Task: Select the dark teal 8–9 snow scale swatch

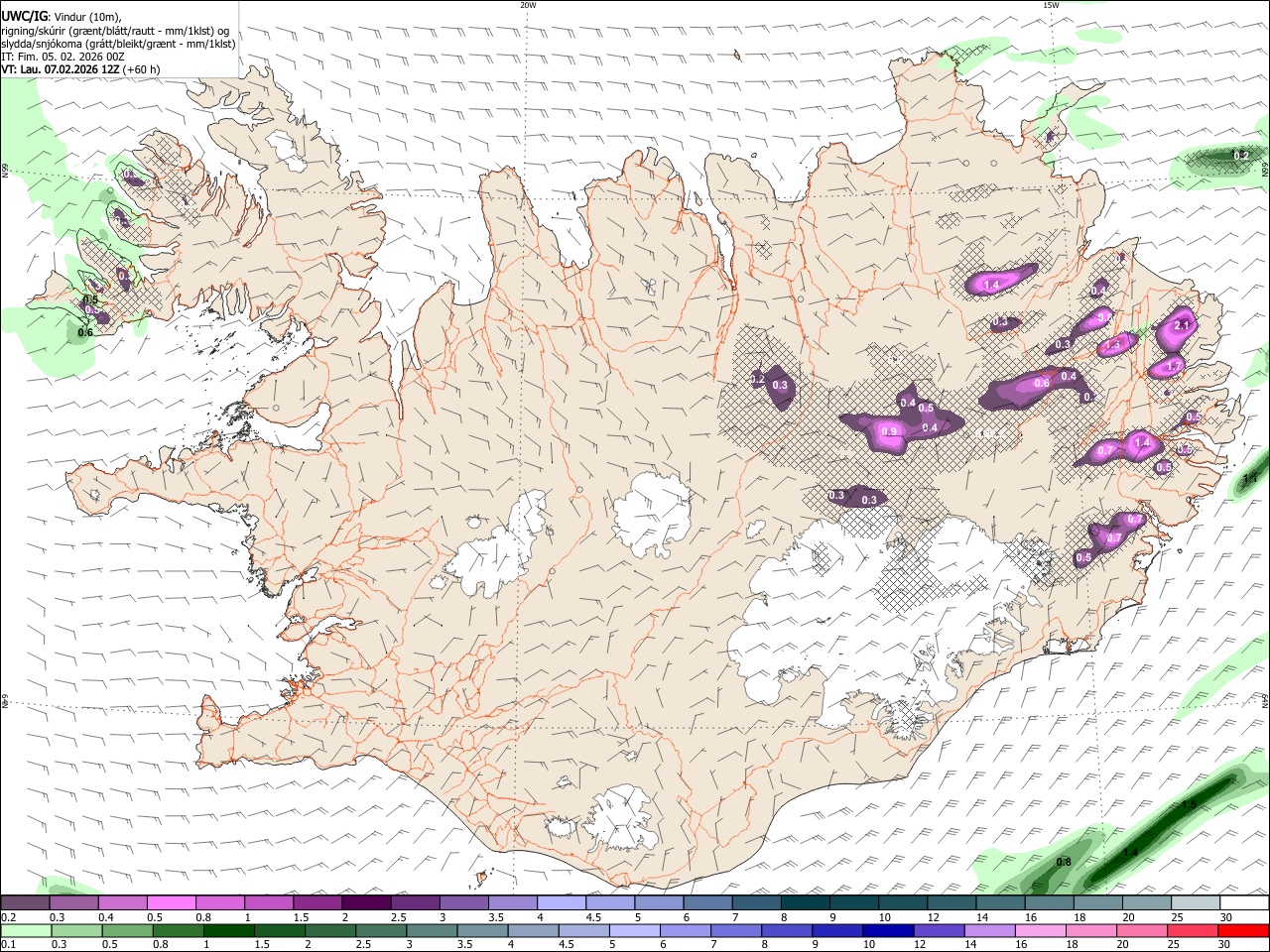Action: (x=806, y=902)
